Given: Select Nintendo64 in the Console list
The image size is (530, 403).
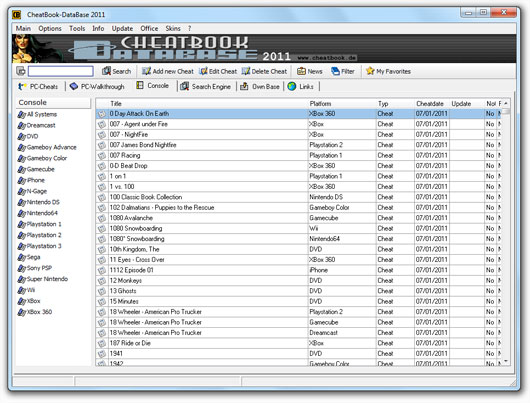Looking at the screenshot, I should click(x=42, y=213).
